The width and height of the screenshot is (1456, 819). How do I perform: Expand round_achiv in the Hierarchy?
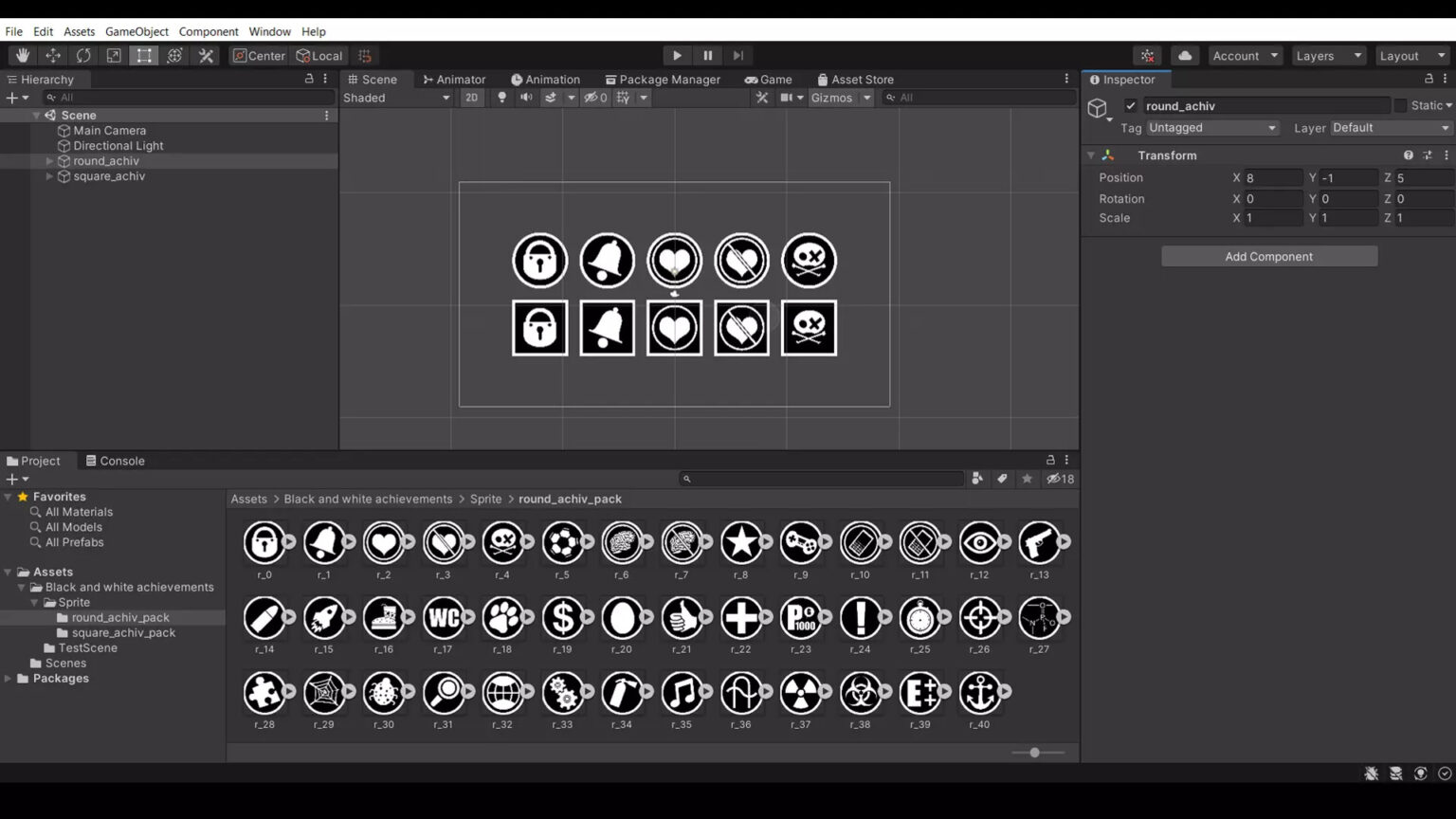click(49, 161)
